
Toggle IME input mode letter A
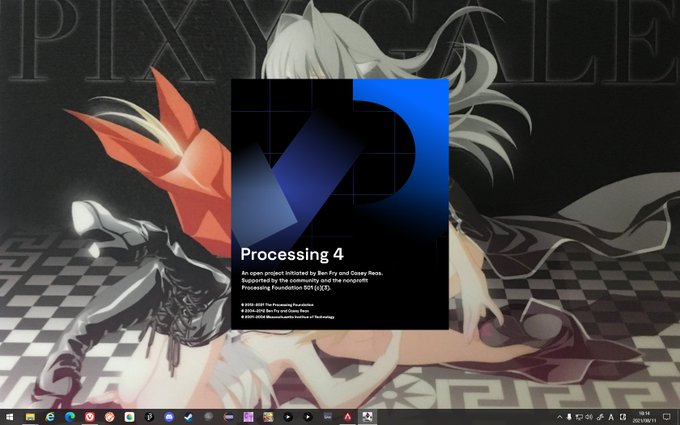(611, 417)
